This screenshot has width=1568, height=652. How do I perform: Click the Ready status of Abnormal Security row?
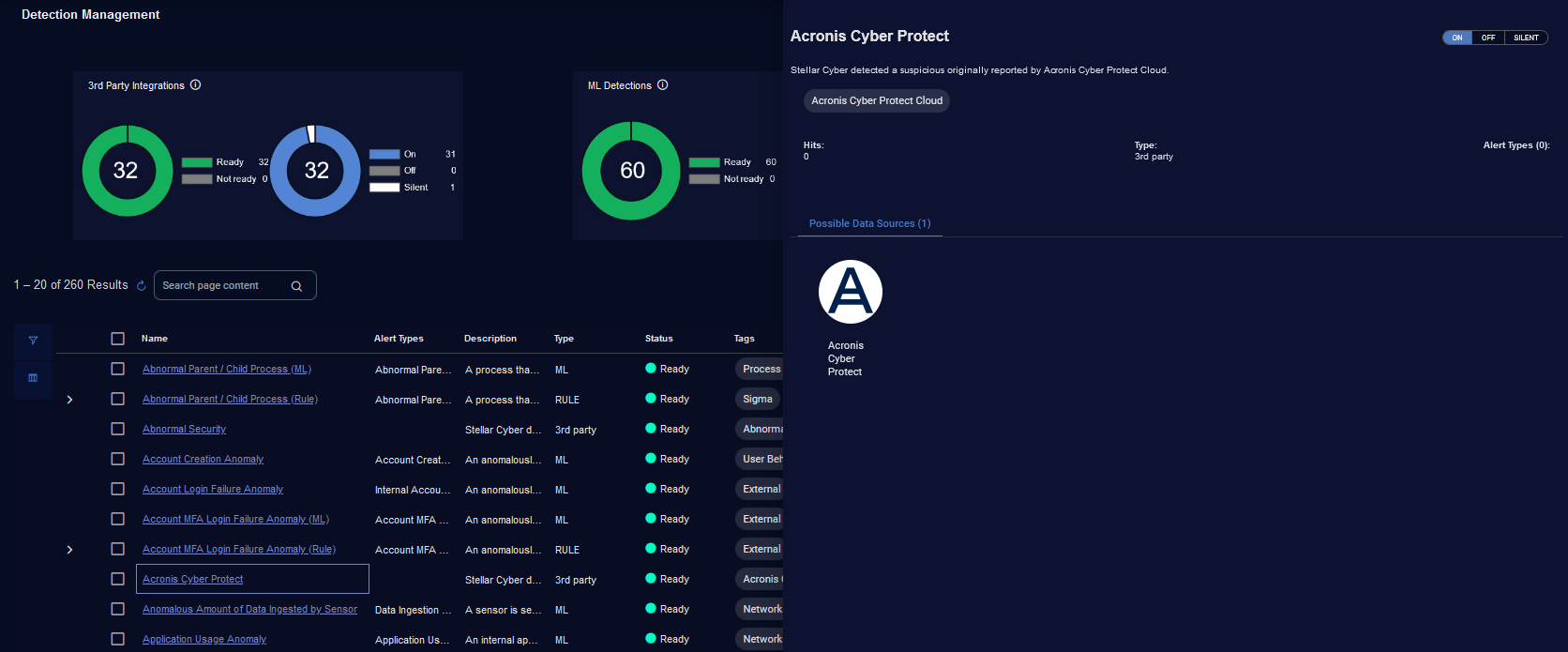(x=668, y=429)
